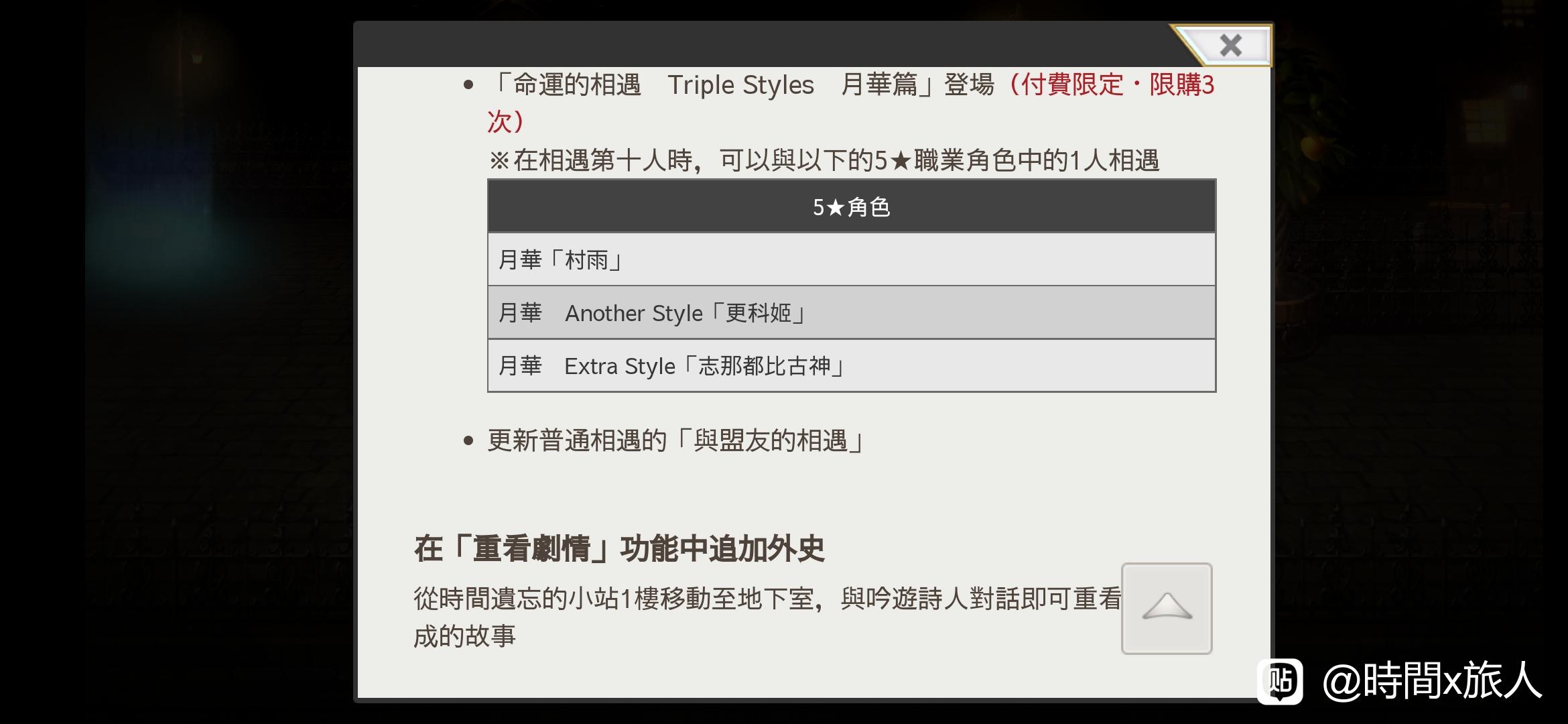Select the Another Style「更科姬」 row

[x=851, y=312]
